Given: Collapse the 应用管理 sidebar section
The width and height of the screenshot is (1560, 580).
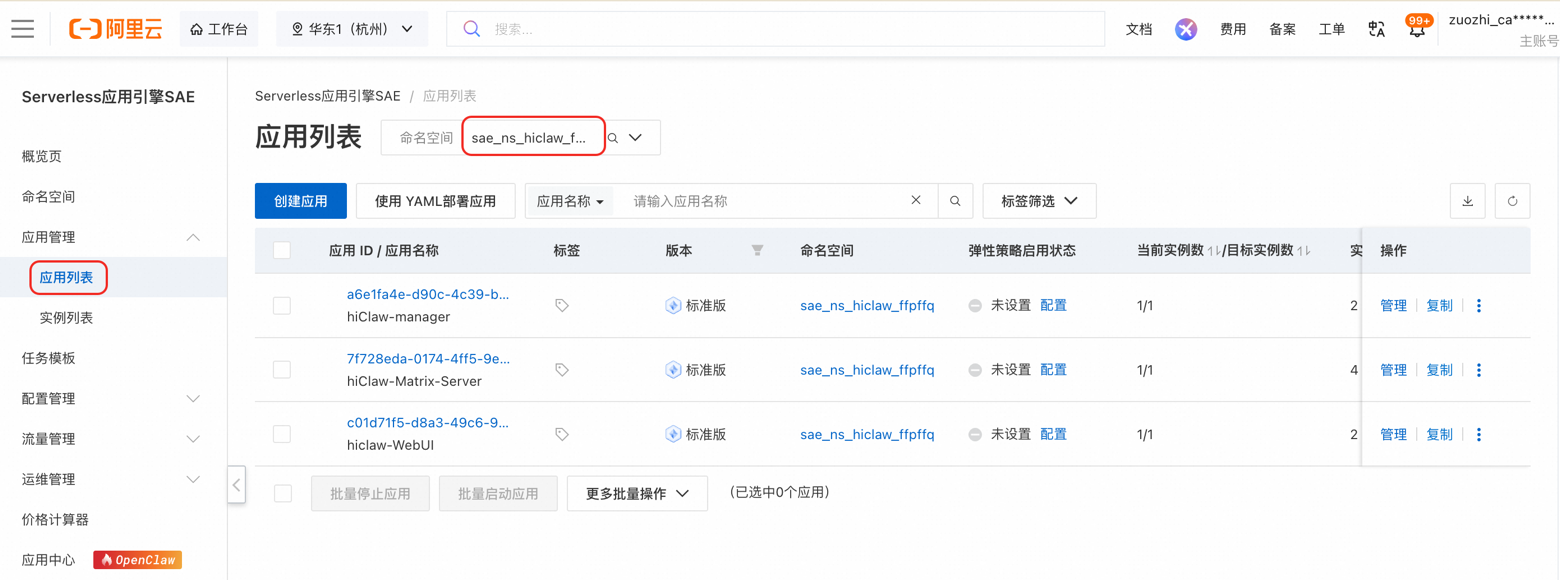Looking at the screenshot, I should pos(193,237).
